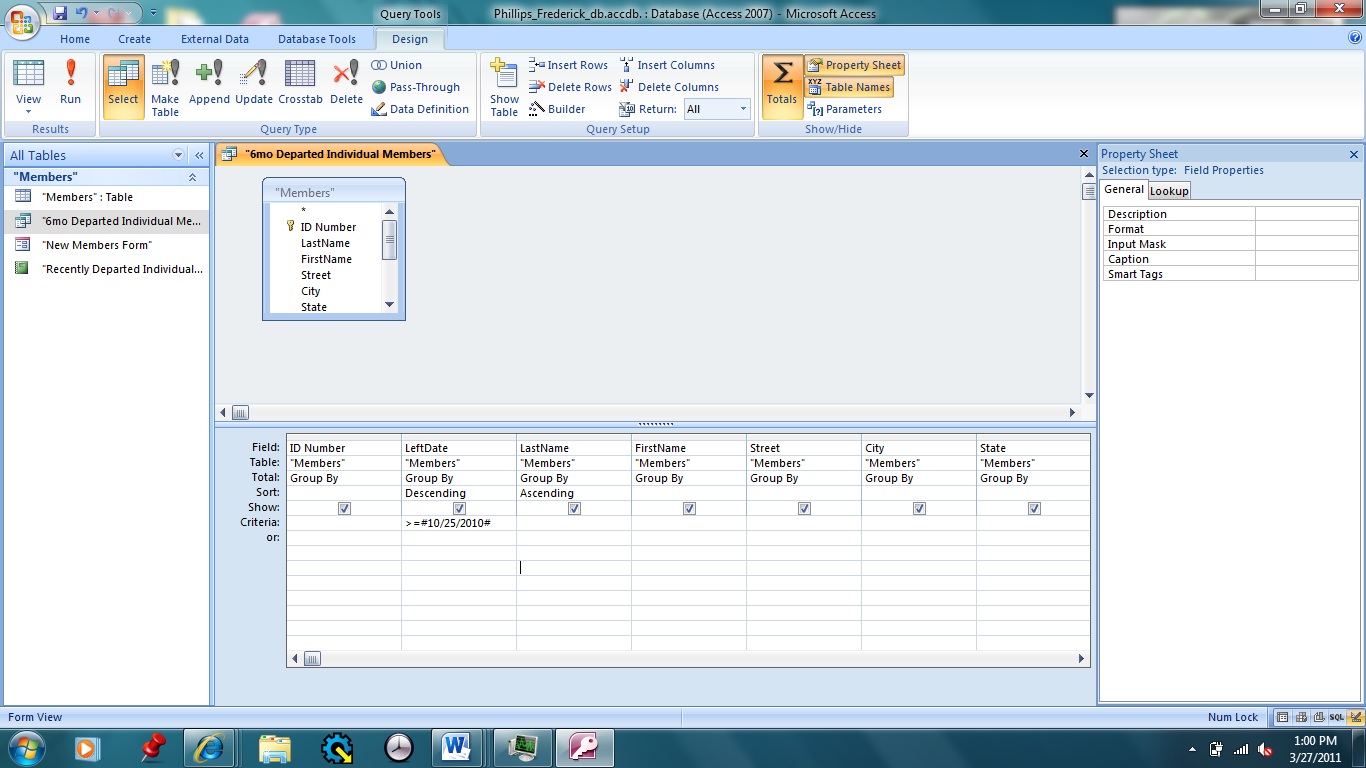Click the Windows Start button
This screenshot has height=768, width=1366.
25,748
